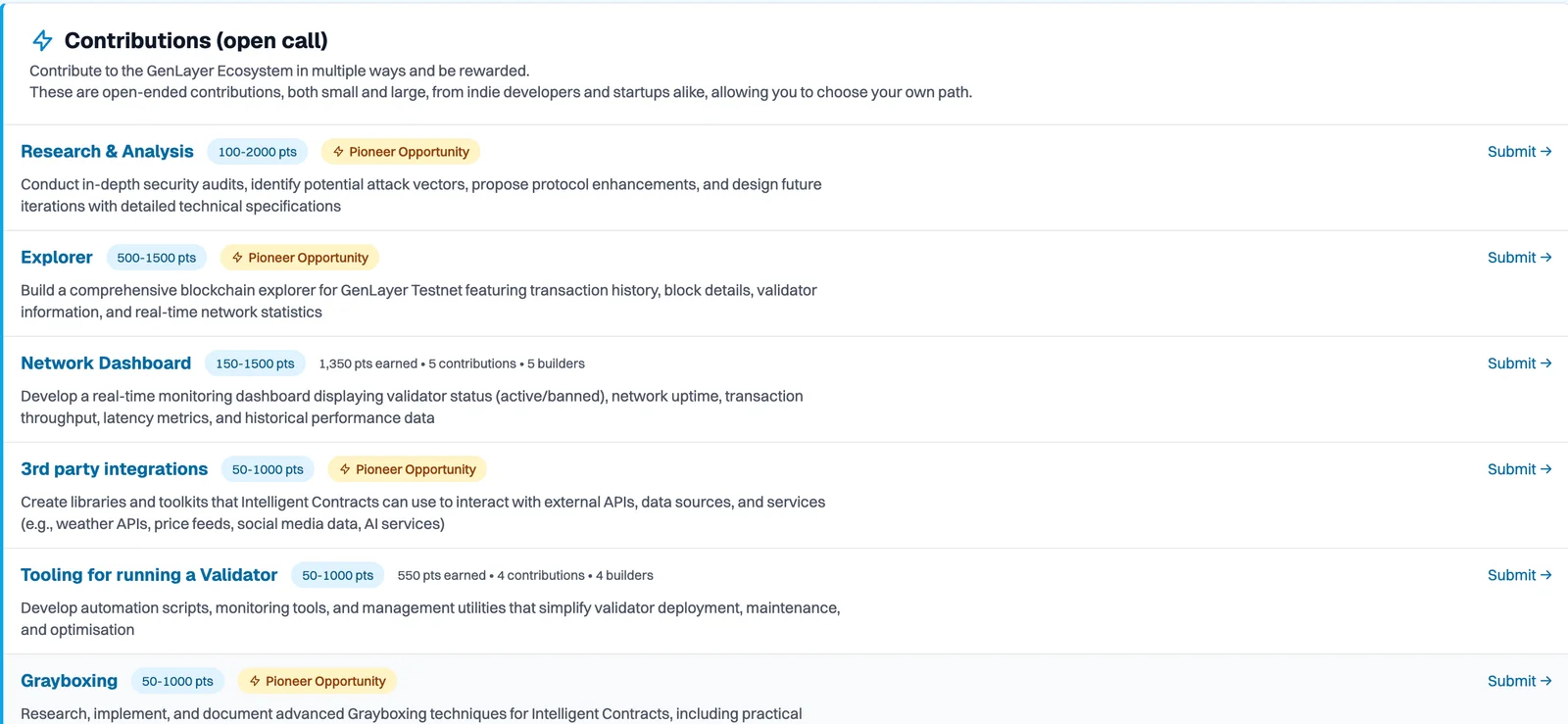Click the lightning bolt icon beside Contributions heading
This screenshot has width=1568, height=724.
42,40
